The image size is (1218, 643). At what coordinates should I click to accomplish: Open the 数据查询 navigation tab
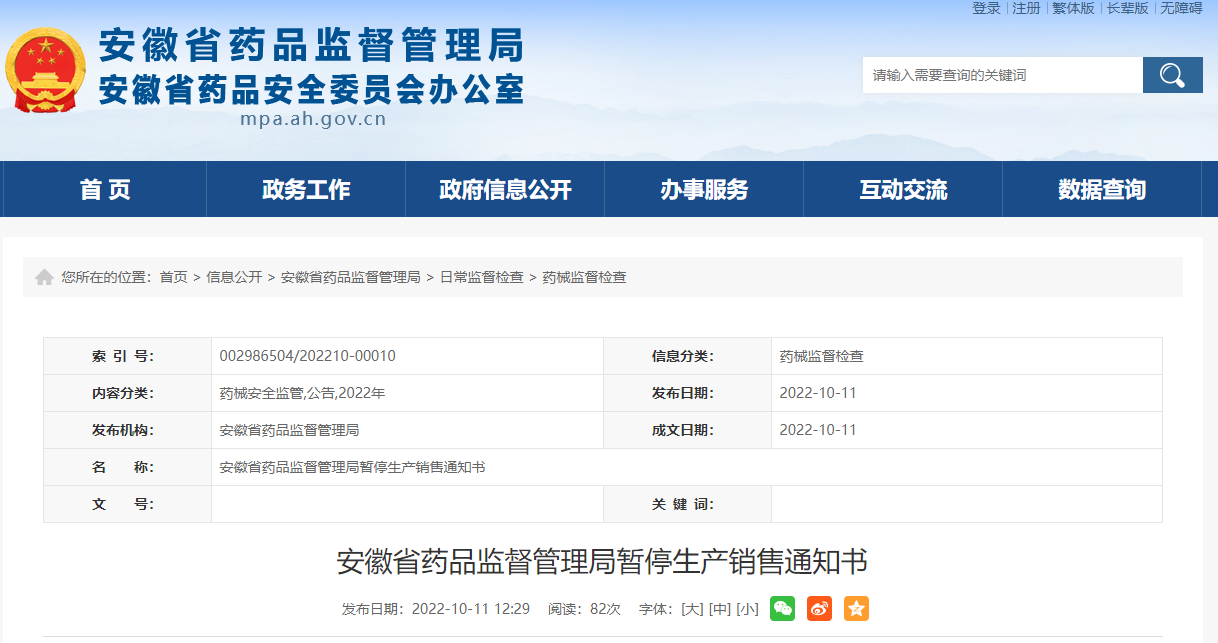click(1102, 189)
